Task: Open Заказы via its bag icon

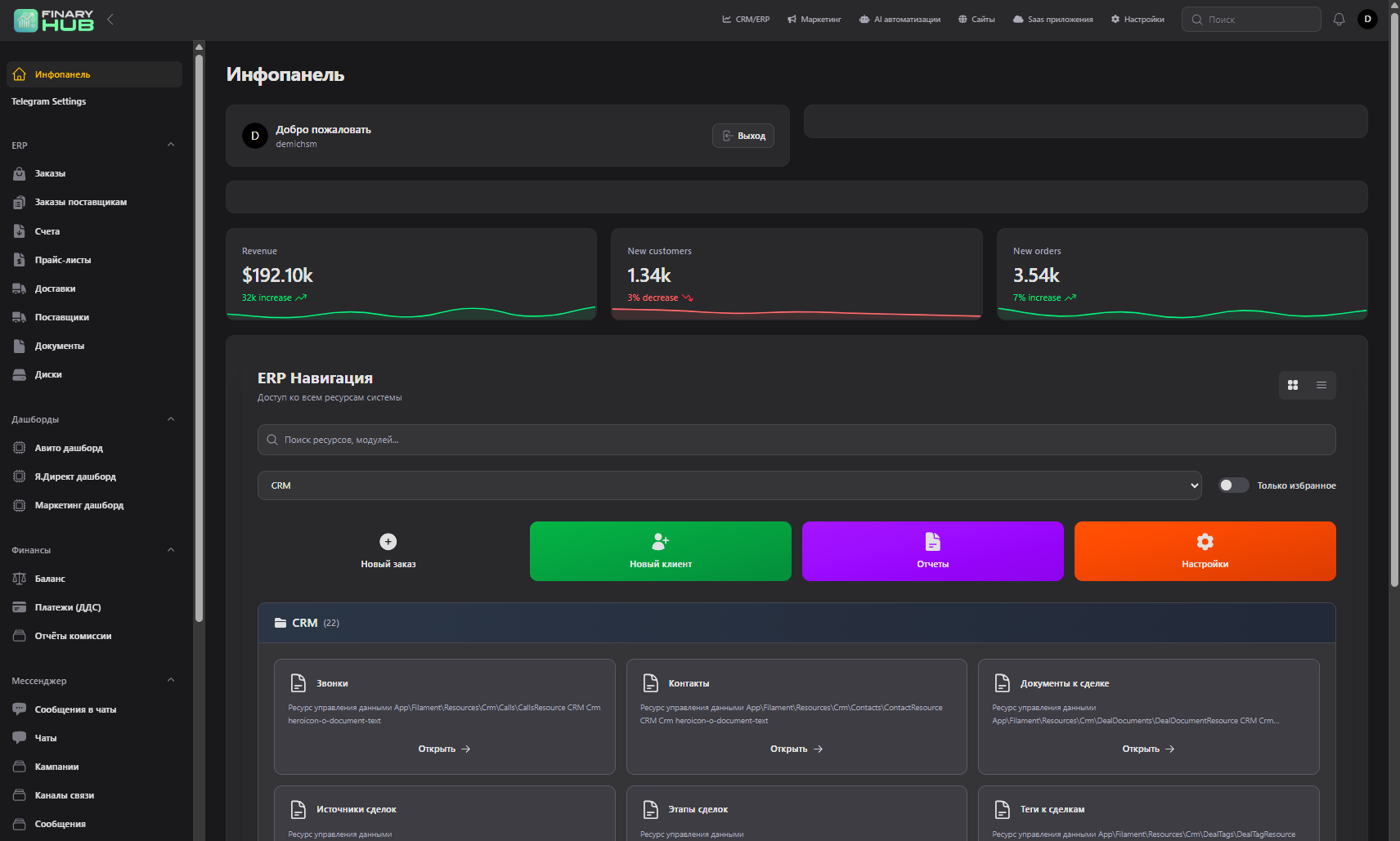Action: pyautogui.click(x=20, y=173)
